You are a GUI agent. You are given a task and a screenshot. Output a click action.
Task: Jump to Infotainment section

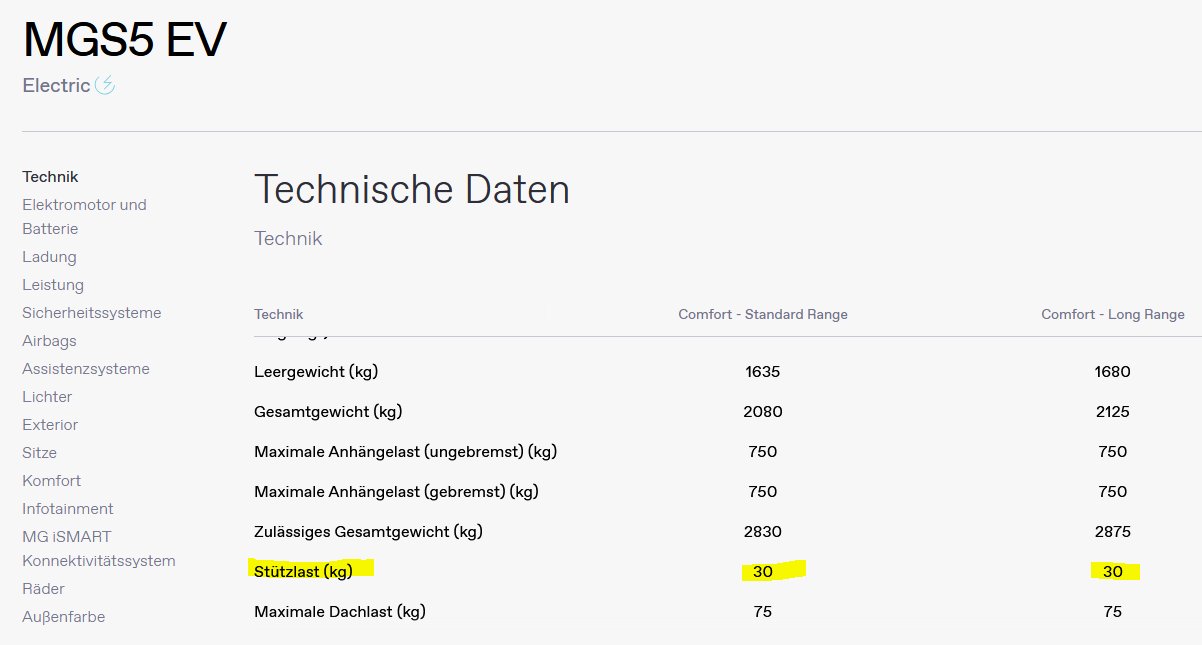click(x=68, y=509)
